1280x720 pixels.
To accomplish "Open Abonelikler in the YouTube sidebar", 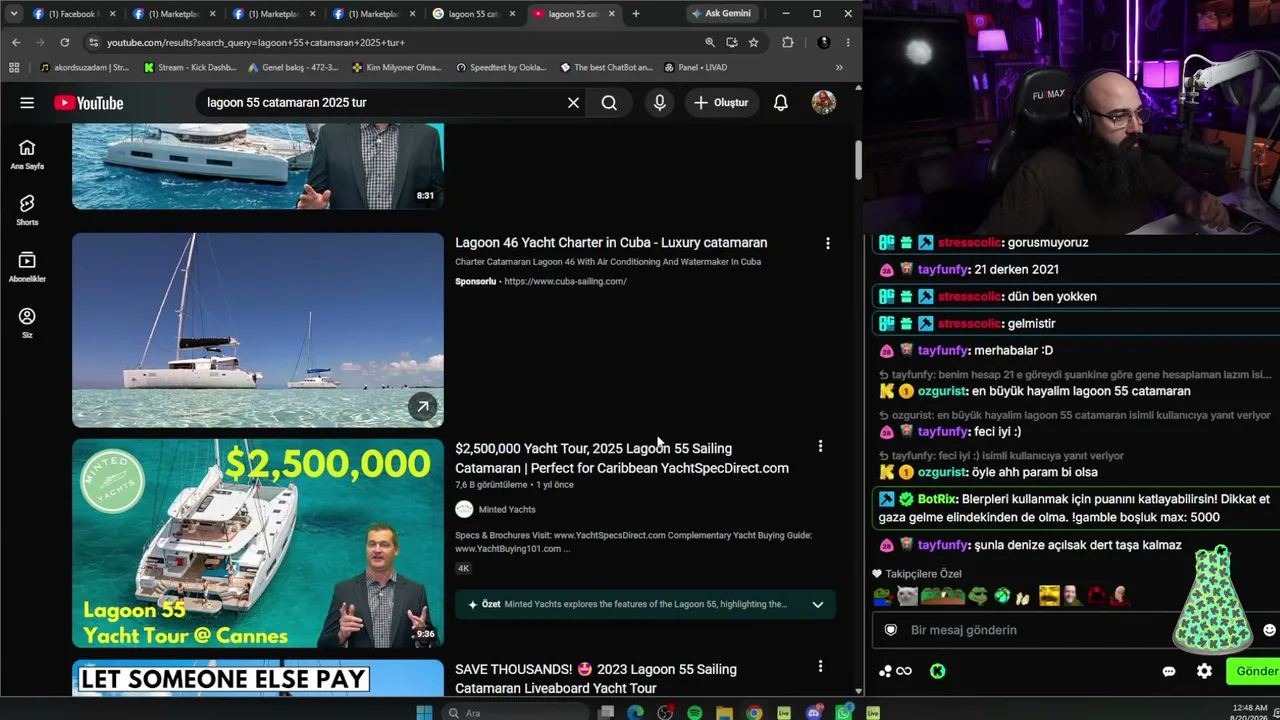I will click(27, 267).
